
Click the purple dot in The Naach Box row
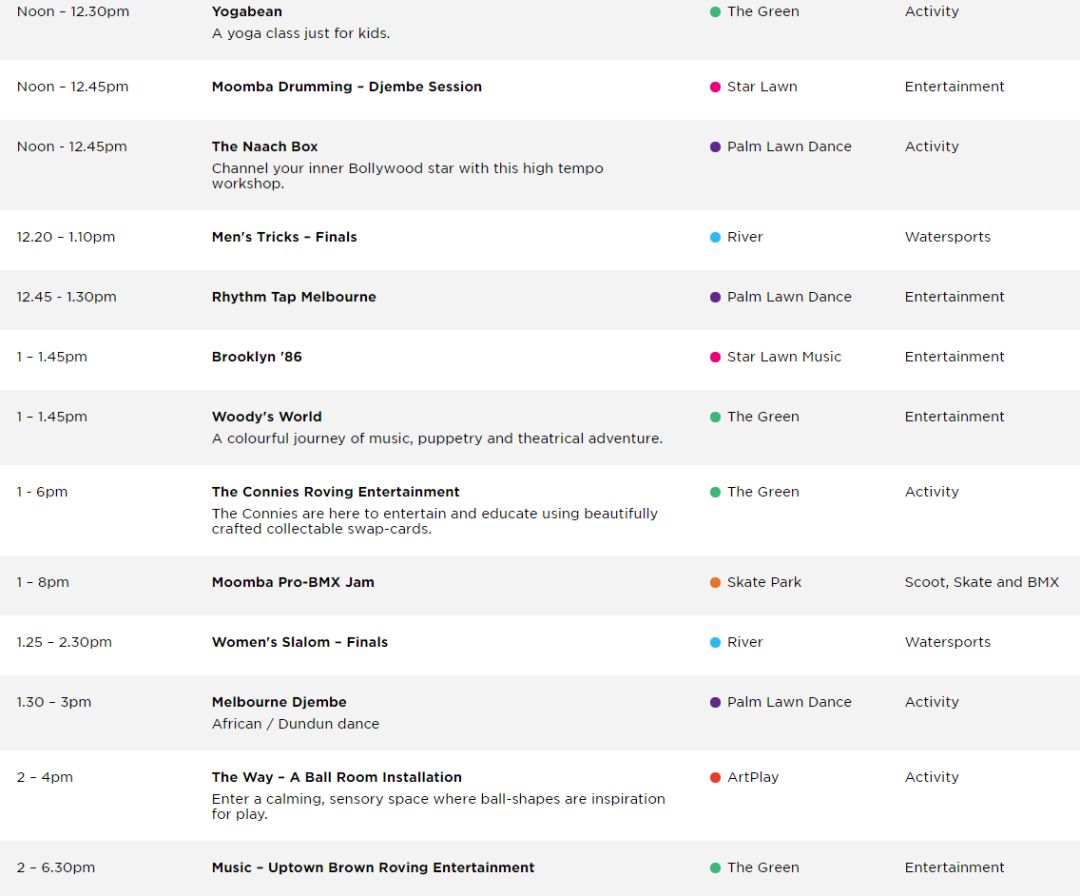pos(715,147)
